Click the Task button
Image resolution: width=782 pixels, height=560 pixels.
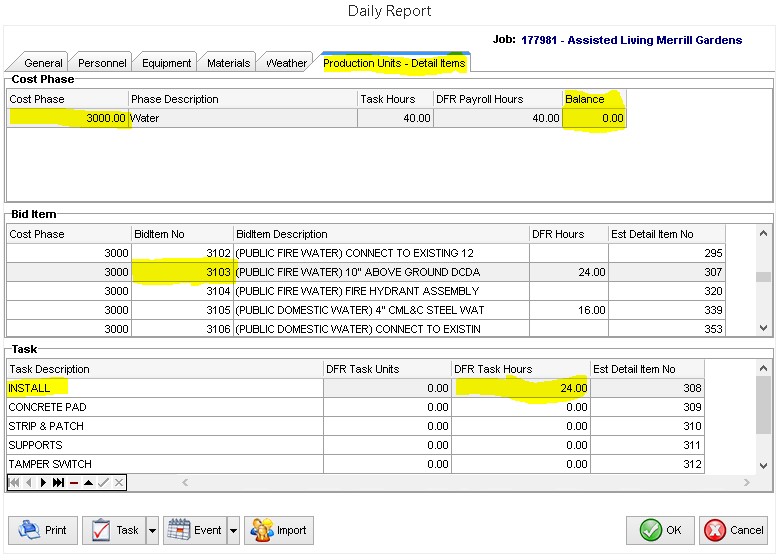click(115, 530)
